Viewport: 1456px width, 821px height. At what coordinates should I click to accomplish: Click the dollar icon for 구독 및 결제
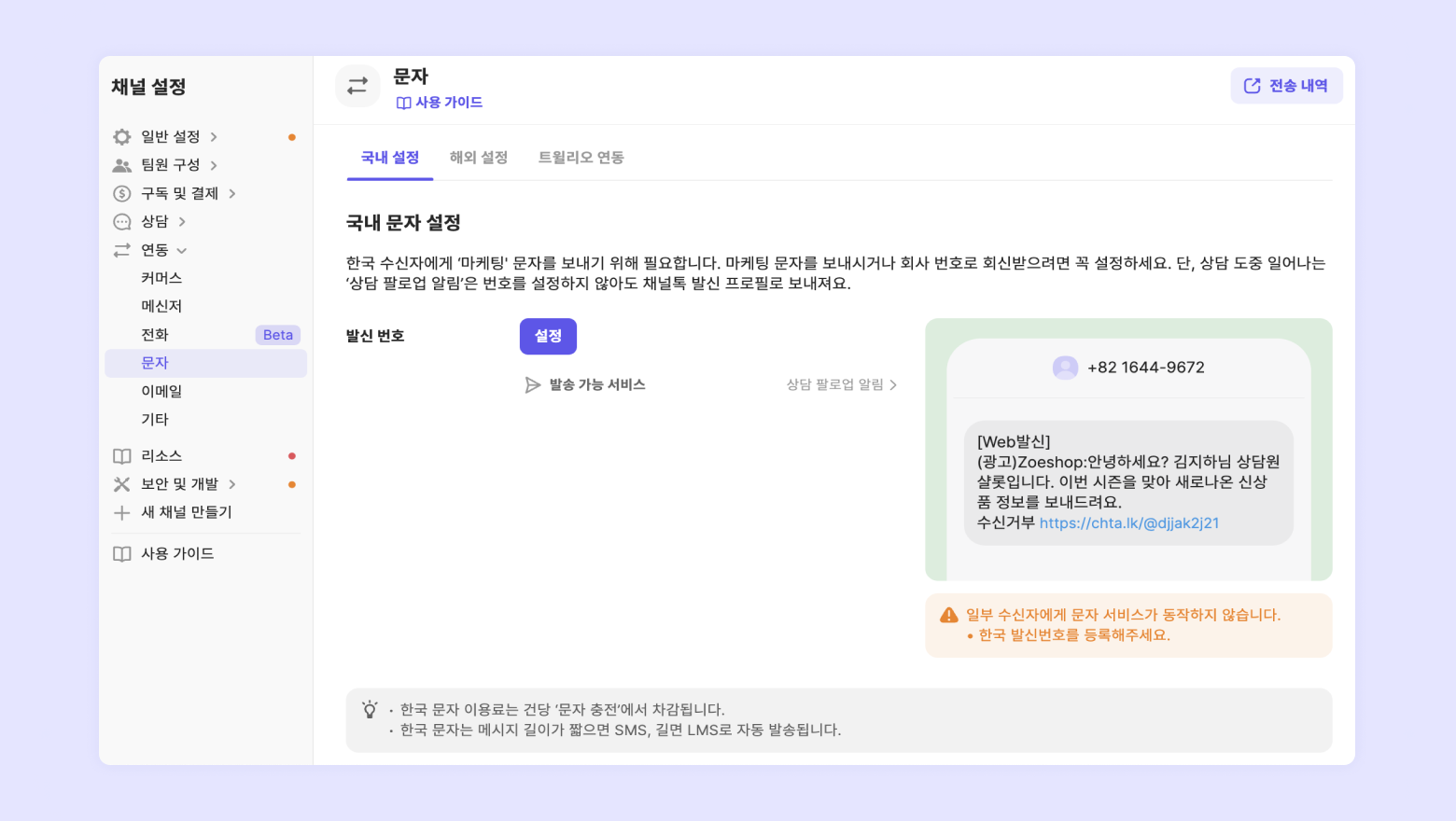coord(122,194)
